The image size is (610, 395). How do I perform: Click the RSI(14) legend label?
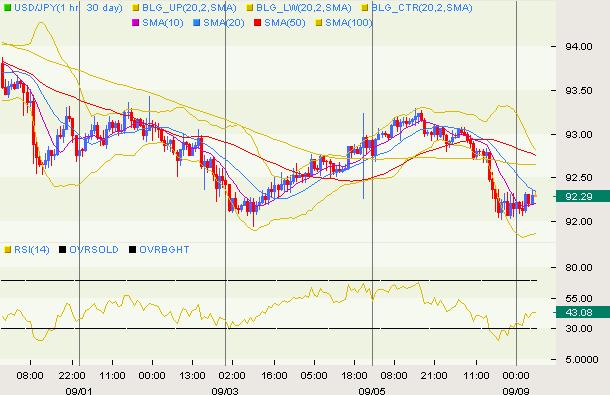(x=32, y=249)
